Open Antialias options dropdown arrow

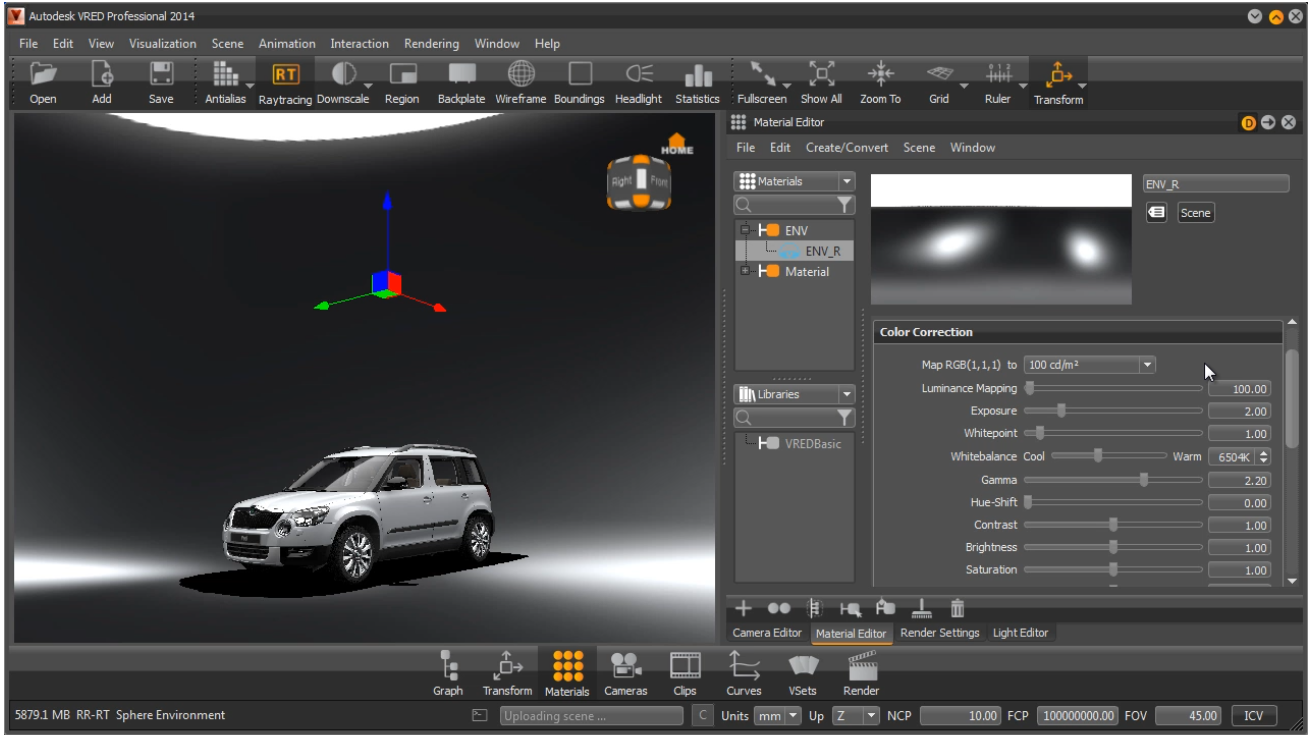pyautogui.click(x=250, y=86)
